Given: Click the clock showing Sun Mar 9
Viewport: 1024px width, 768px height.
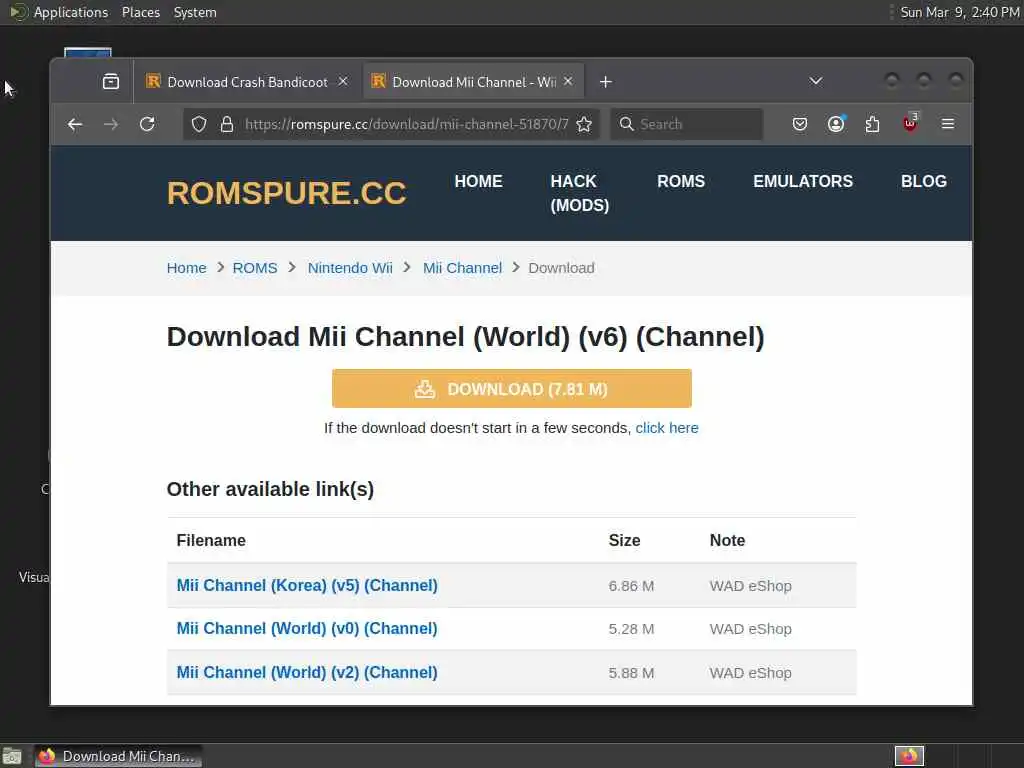Looking at the screenshot, I should point(959,12).
